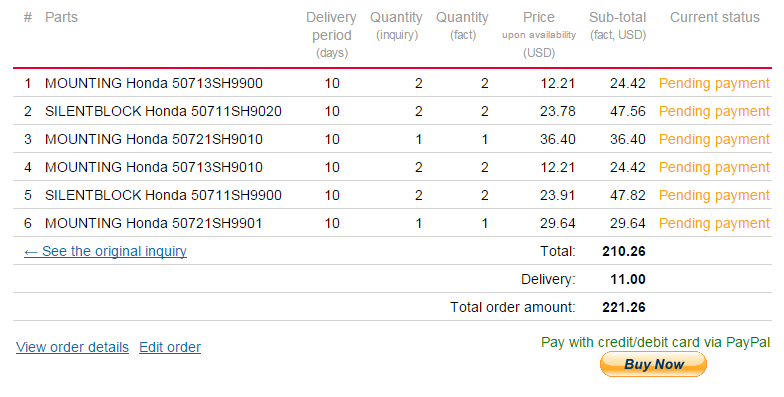Click the PayPal Buy Now button

click(x=653, y=364)
